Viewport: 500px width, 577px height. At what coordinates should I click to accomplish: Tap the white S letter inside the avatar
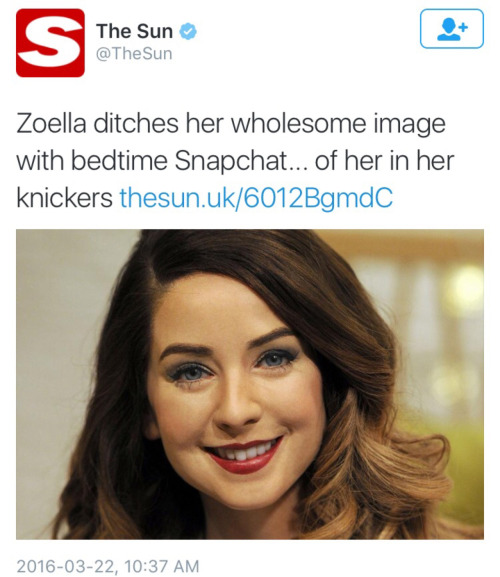pyautogui.click(x=50, y=43)
